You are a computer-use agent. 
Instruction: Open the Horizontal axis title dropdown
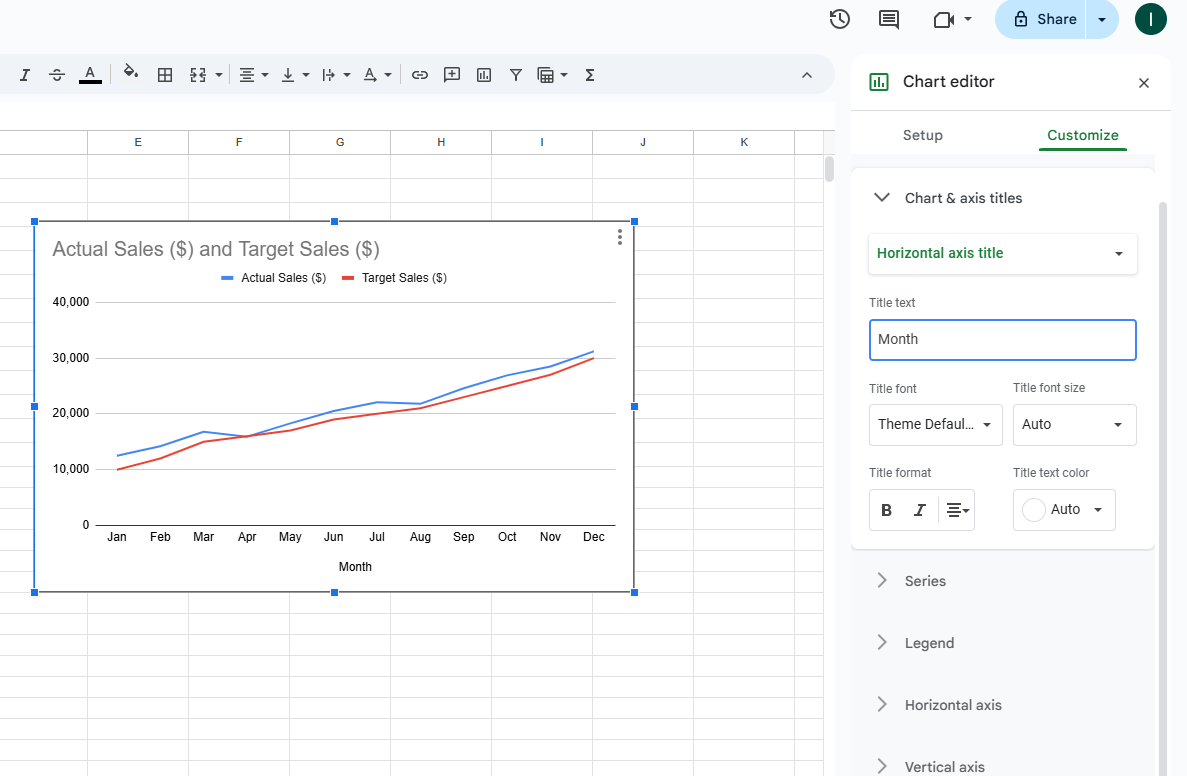click(1002, 254)
